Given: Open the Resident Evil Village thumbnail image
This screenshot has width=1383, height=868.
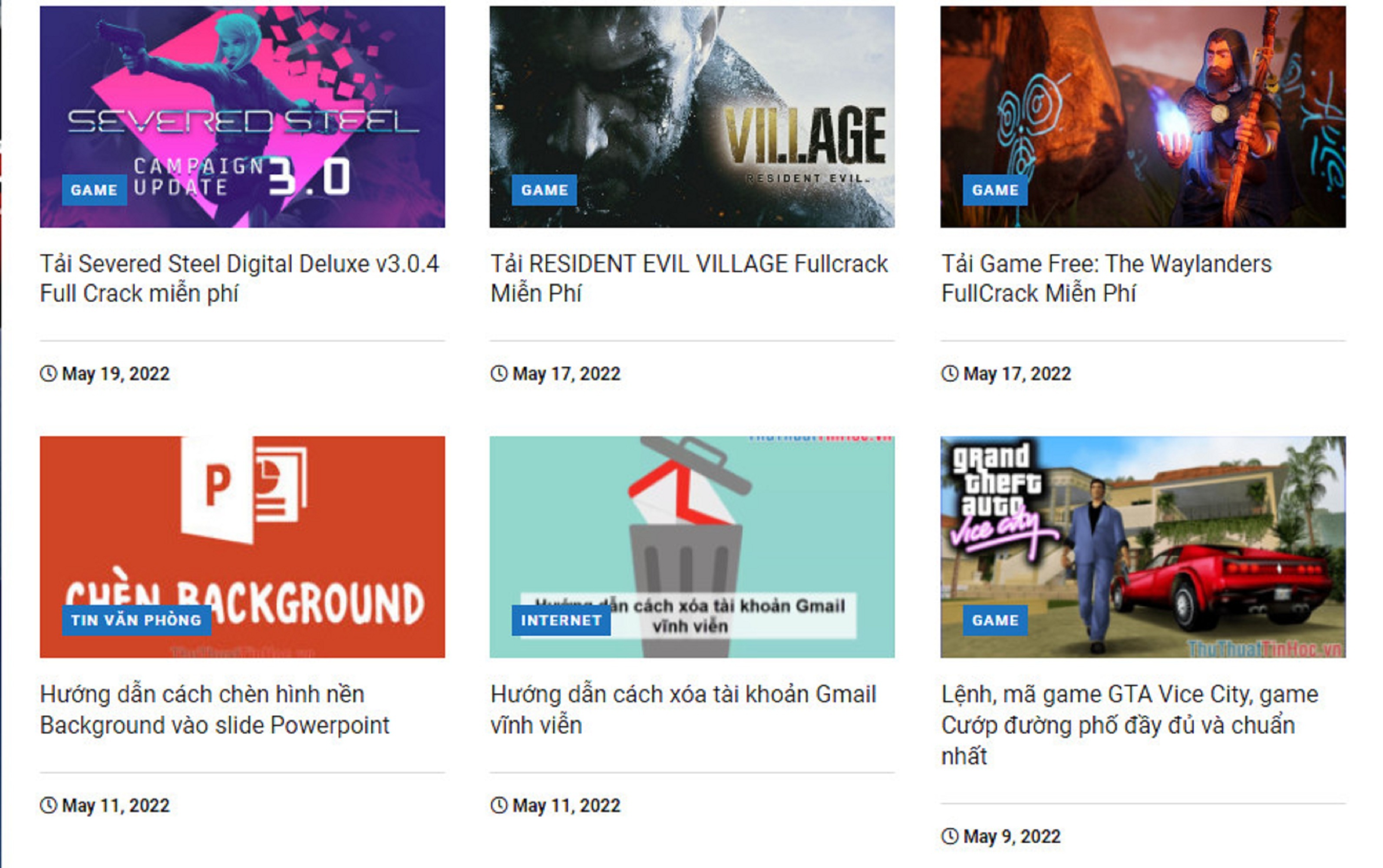Looking at the screenshot, I should click(691, 117).
